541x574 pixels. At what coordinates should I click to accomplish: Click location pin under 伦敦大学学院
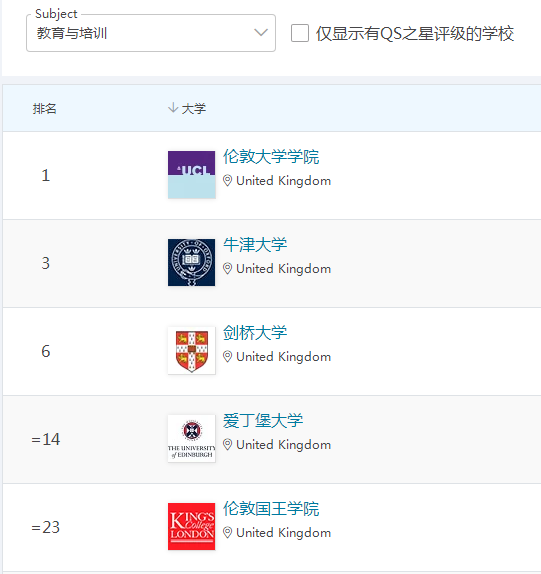(227, 181)
